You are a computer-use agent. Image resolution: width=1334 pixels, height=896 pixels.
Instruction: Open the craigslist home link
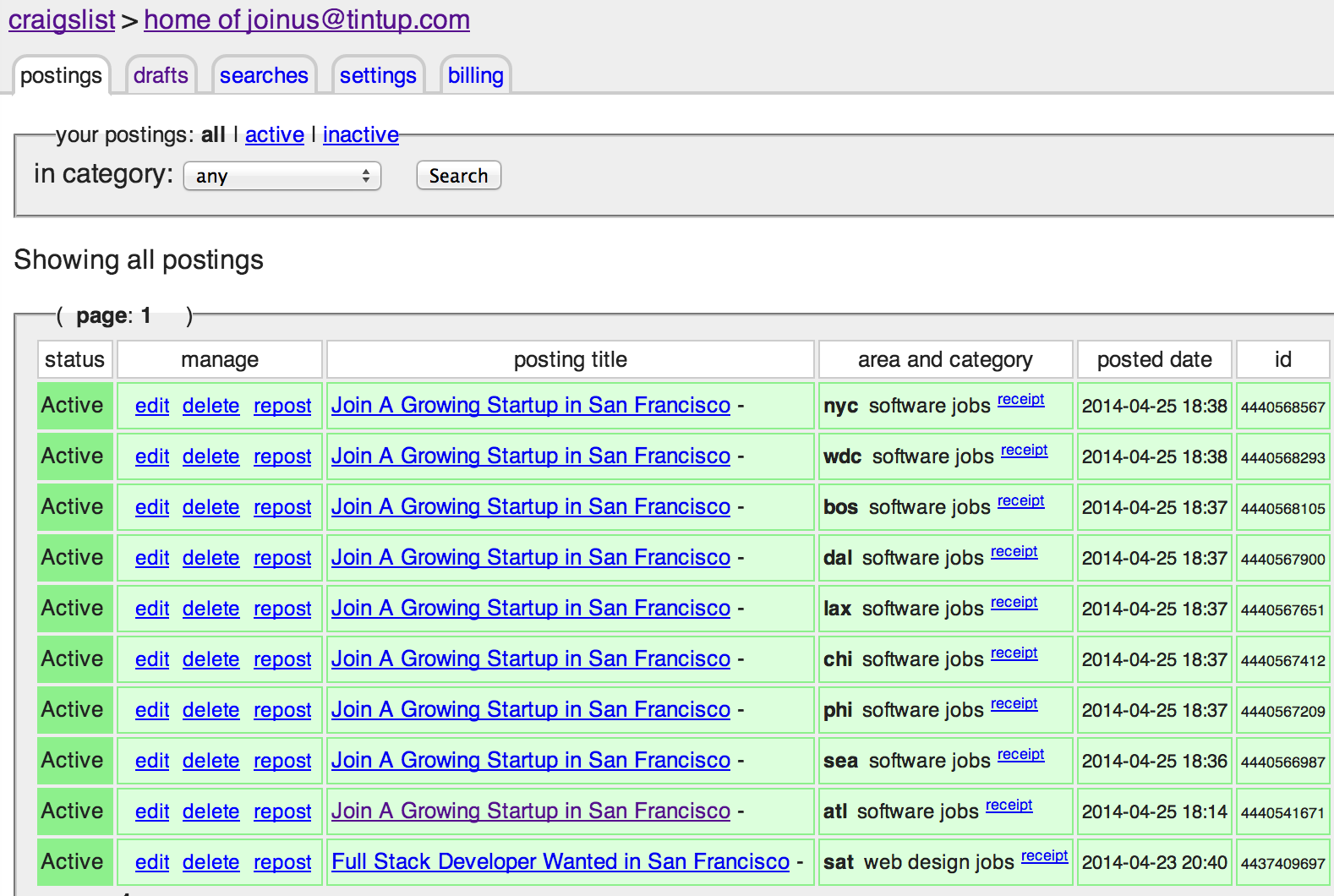(x=62, y=19)
